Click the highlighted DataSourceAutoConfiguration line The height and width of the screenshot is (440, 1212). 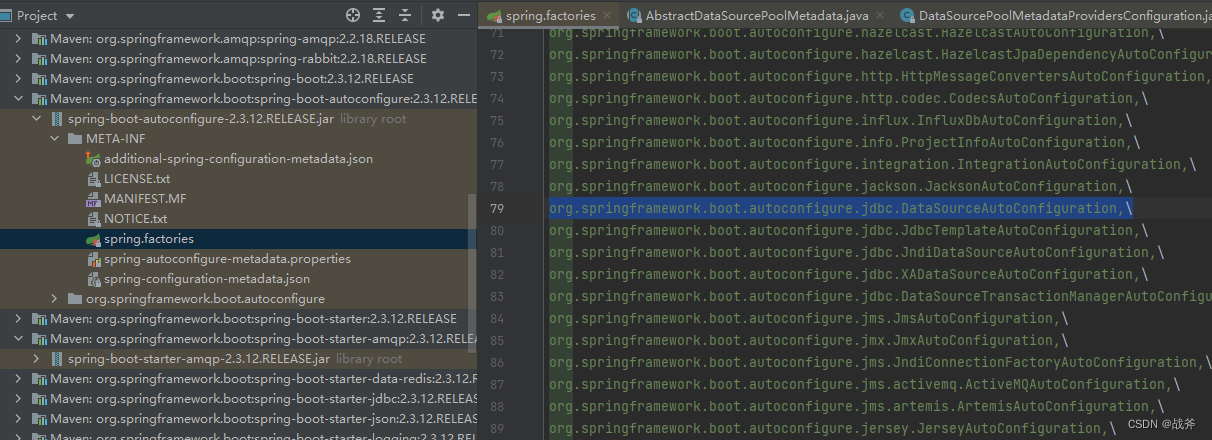click(x=841, y=208)
